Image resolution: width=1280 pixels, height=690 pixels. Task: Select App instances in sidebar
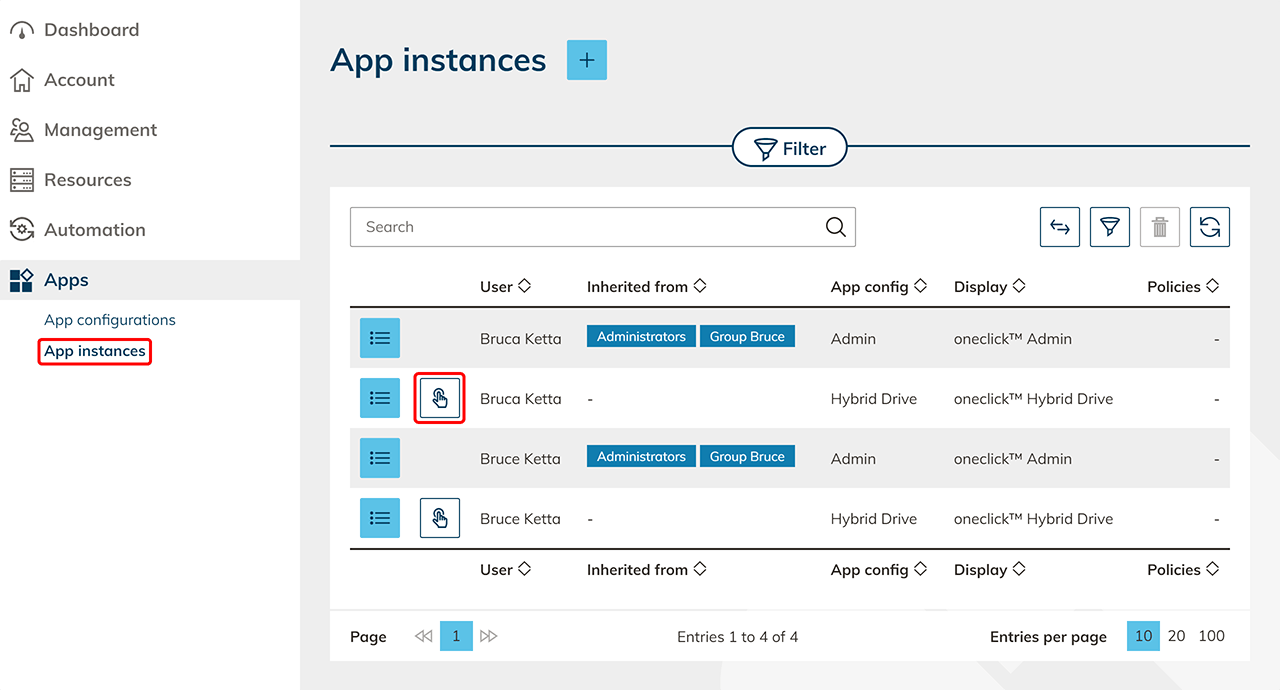click(95, 351)
